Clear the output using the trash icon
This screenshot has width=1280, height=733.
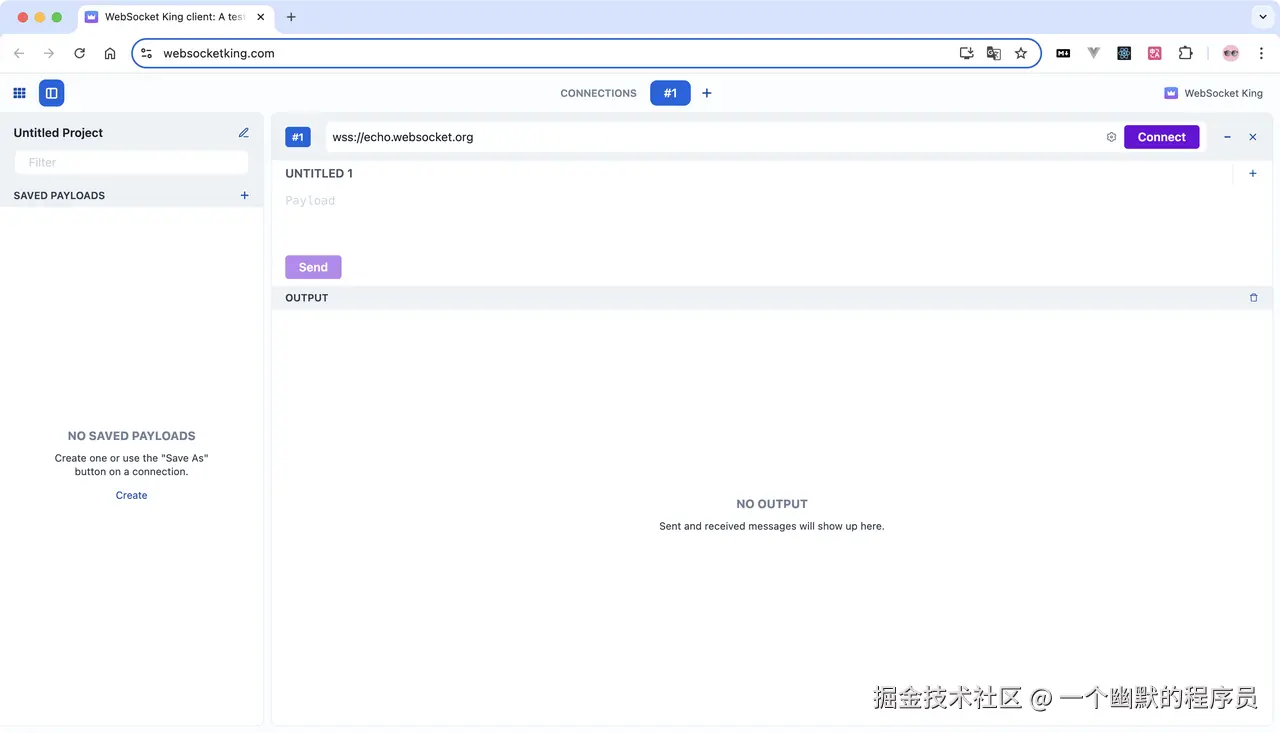1253,297
